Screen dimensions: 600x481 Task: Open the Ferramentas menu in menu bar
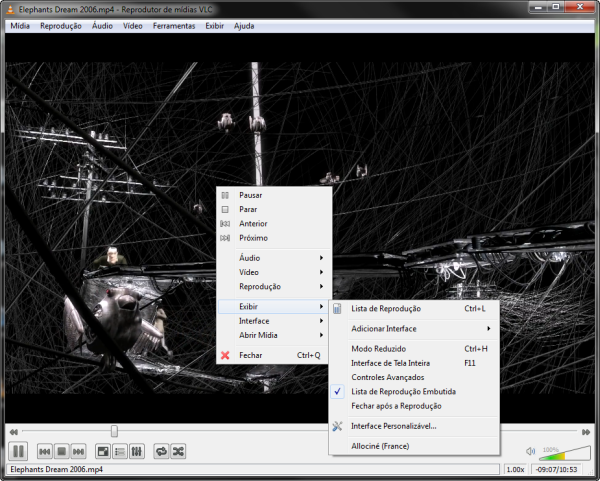tap(174, 25)
